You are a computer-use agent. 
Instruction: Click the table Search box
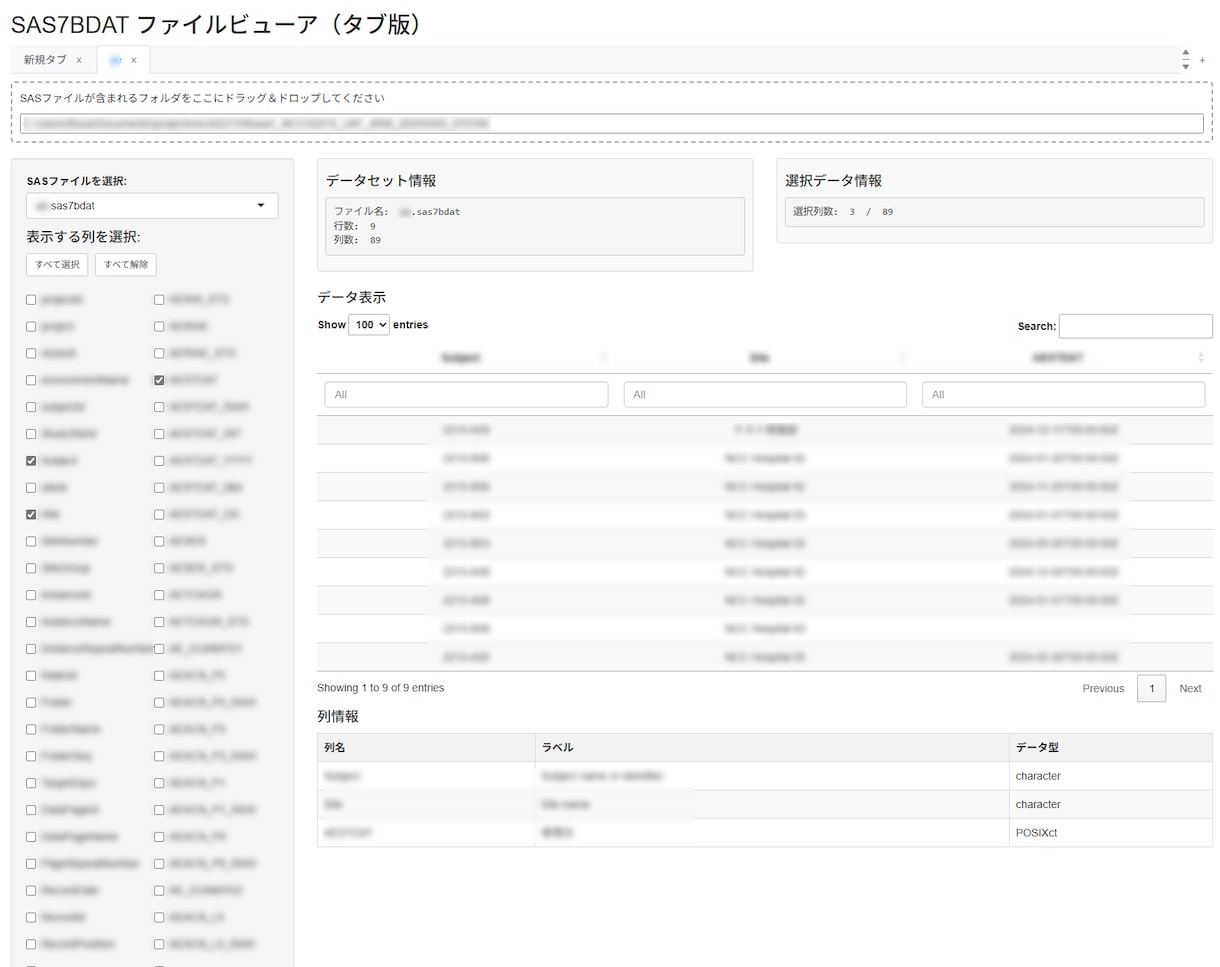click(x=1135, y=326)
